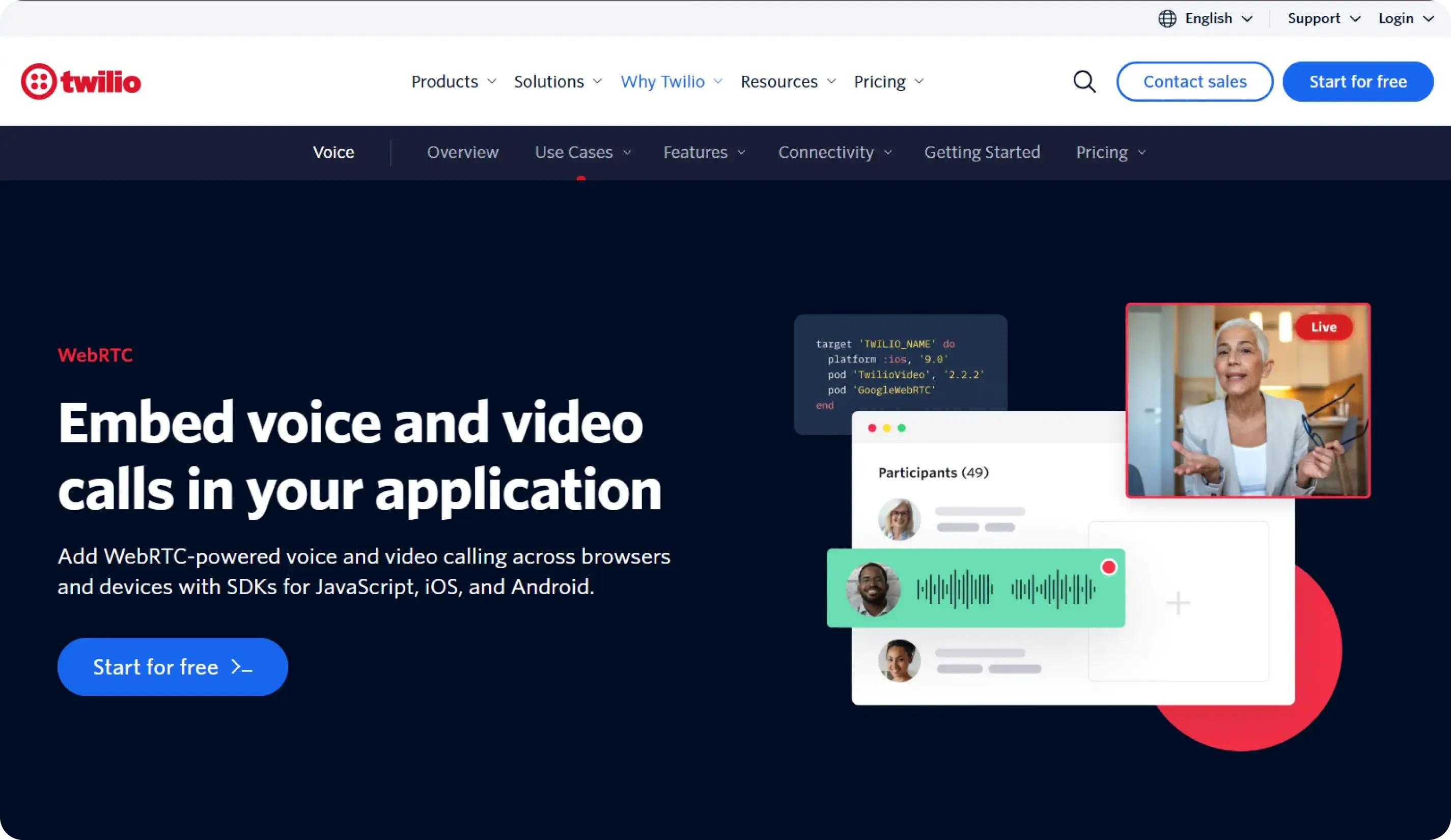
Task: Open the Solutions menu
Action: click(558, 82)
